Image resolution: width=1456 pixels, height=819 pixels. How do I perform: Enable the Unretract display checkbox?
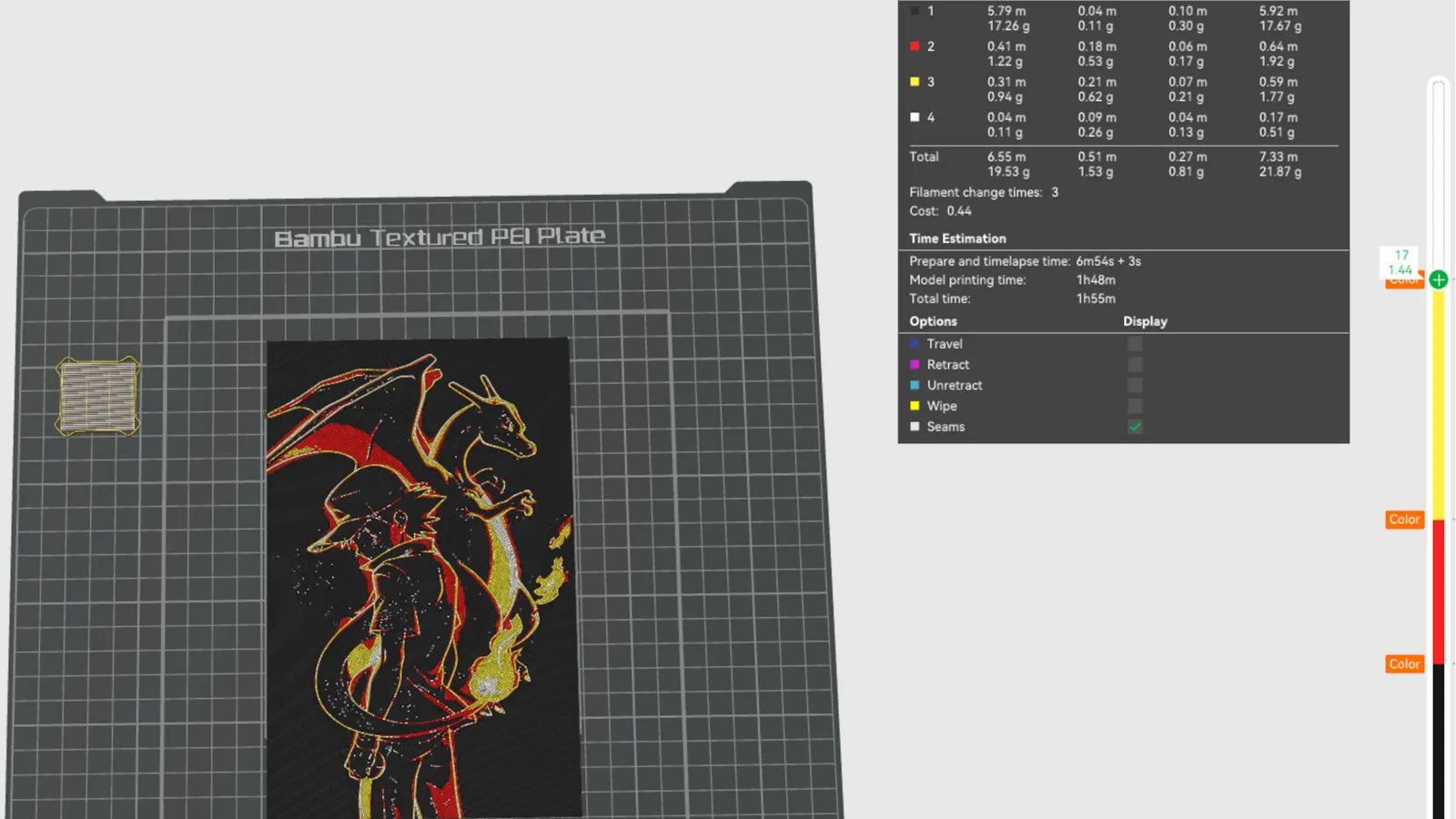1135,386
